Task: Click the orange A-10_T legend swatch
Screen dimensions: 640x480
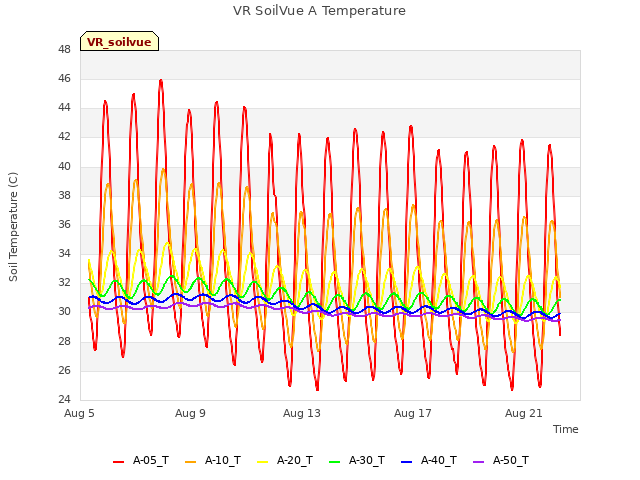Action: (191, 462)
